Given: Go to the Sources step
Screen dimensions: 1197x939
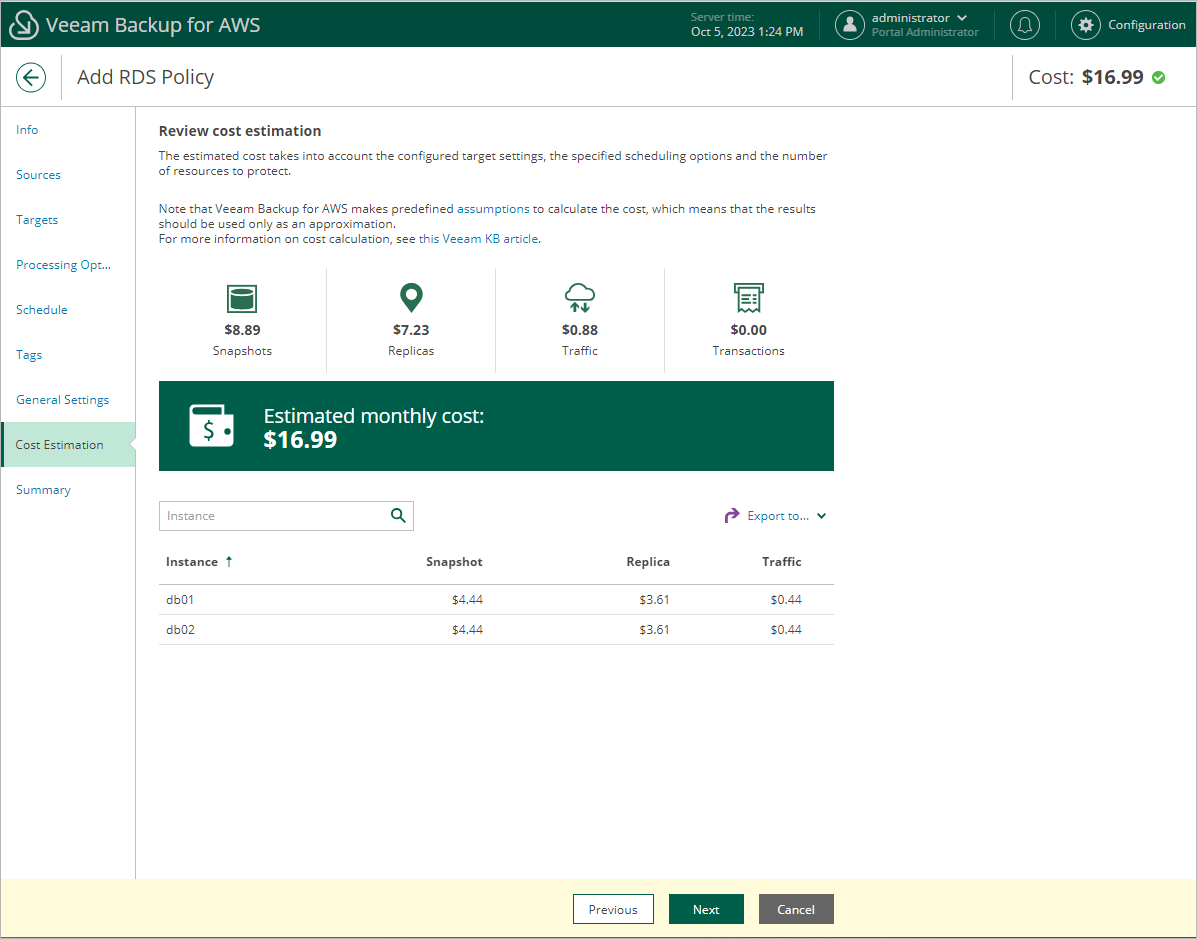Looking at the screenshot, I should [38, 175].
